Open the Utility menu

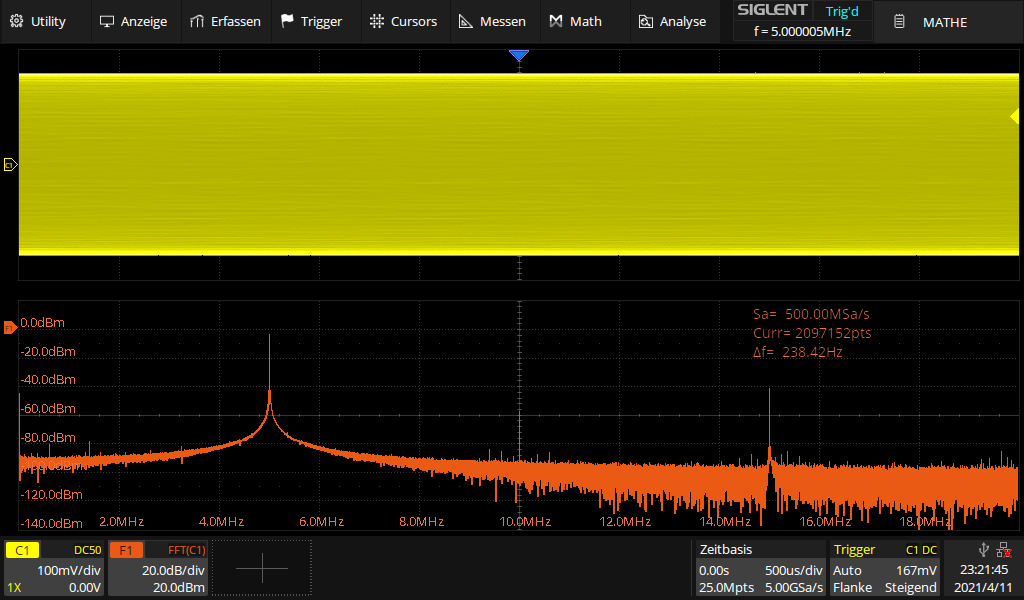[x=38, y=22]
